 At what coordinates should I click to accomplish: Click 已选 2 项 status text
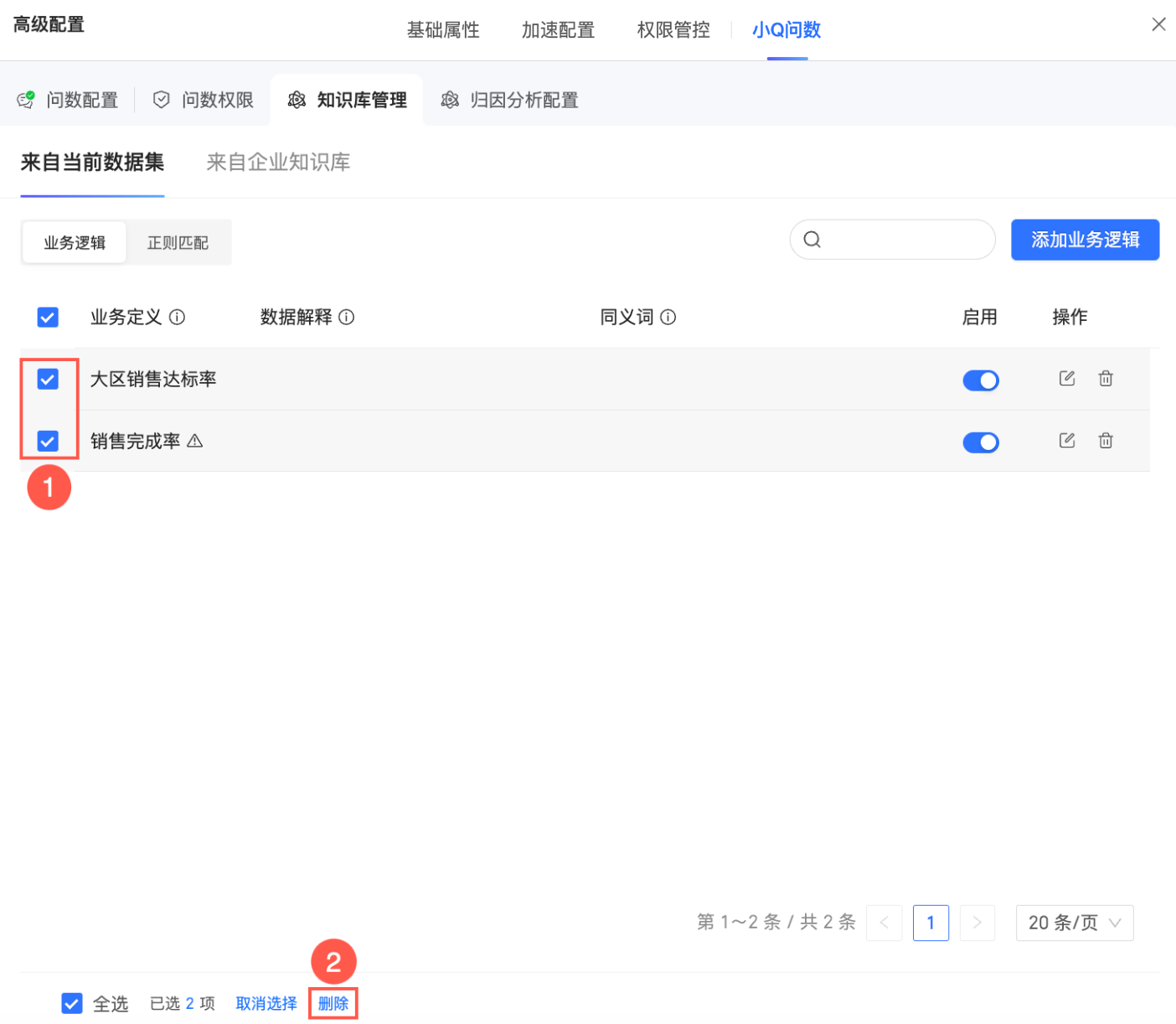(x=183, y=1003)
